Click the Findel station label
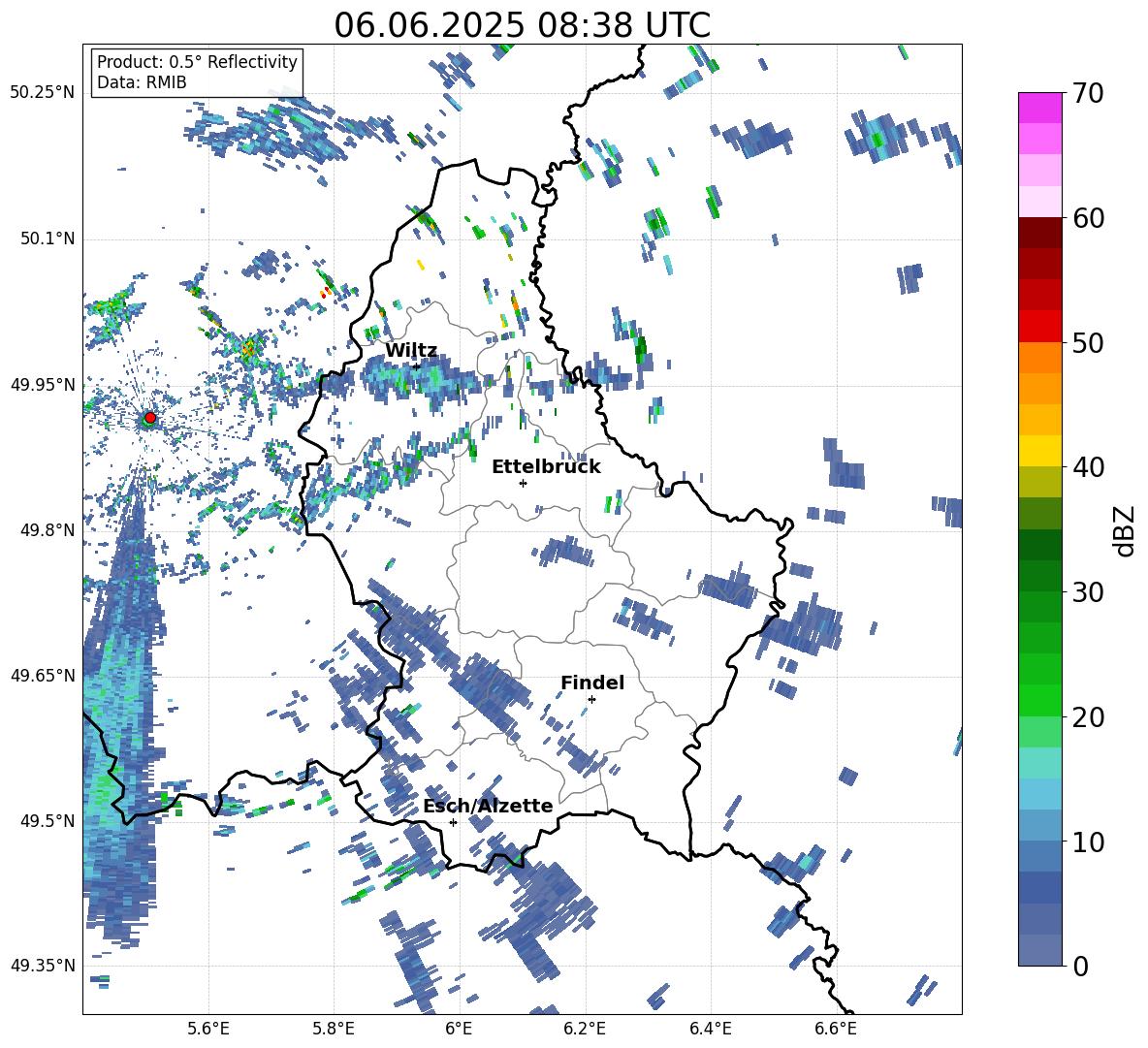The image size is (1148, 1048). tap(592, 683)
